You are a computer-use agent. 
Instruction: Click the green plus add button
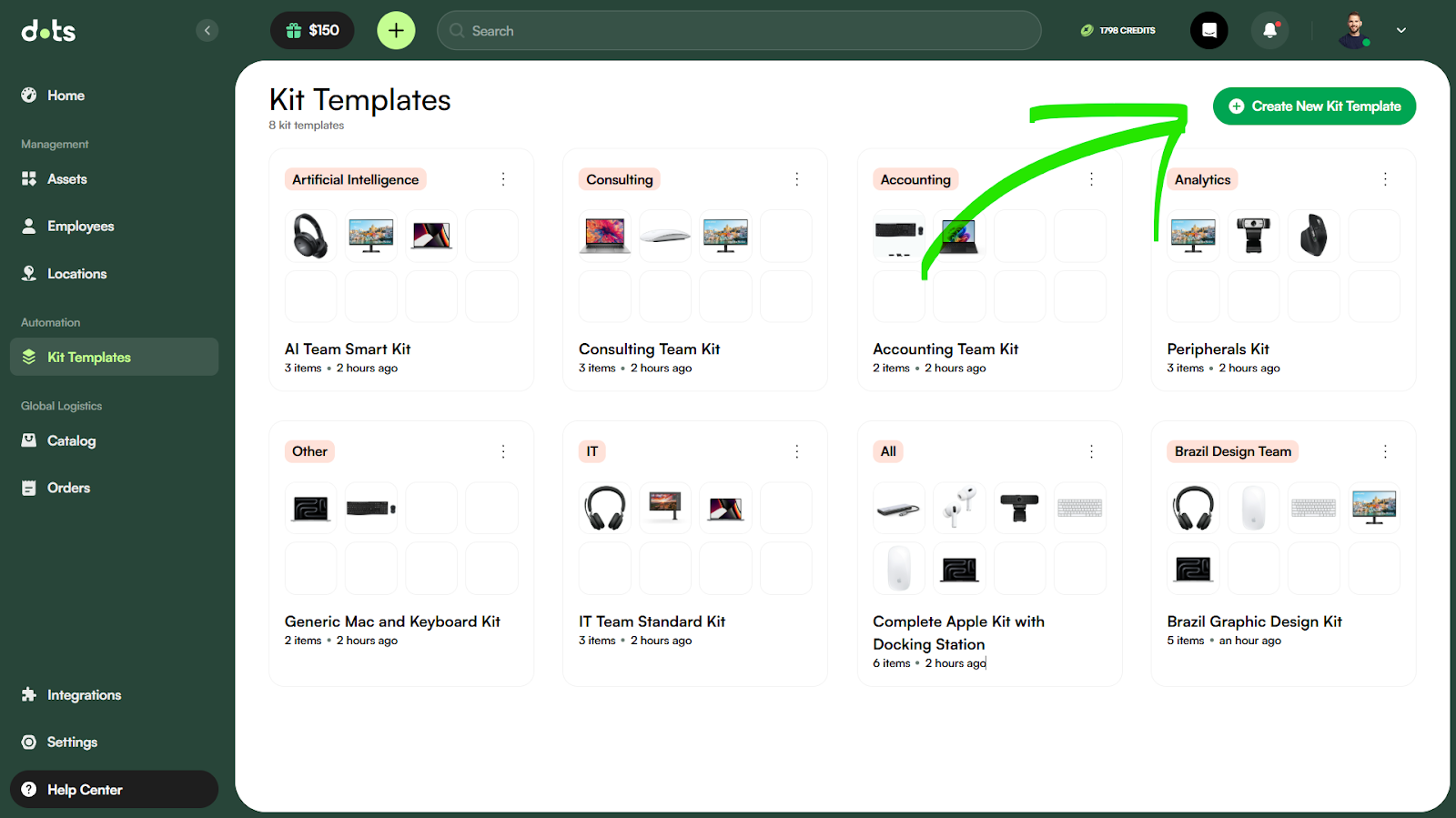click(x=396, y=30)
